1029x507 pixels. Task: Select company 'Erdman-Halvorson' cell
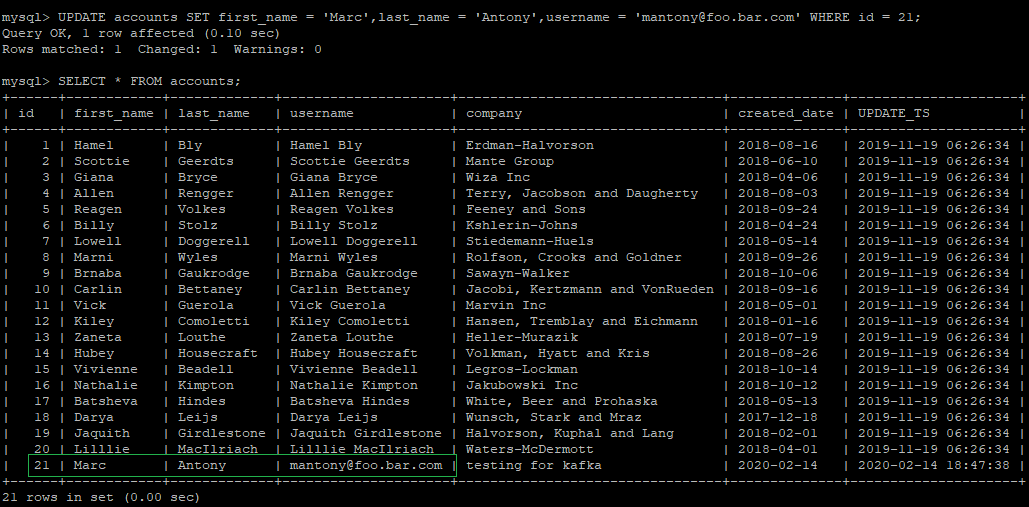coord(530,146)
